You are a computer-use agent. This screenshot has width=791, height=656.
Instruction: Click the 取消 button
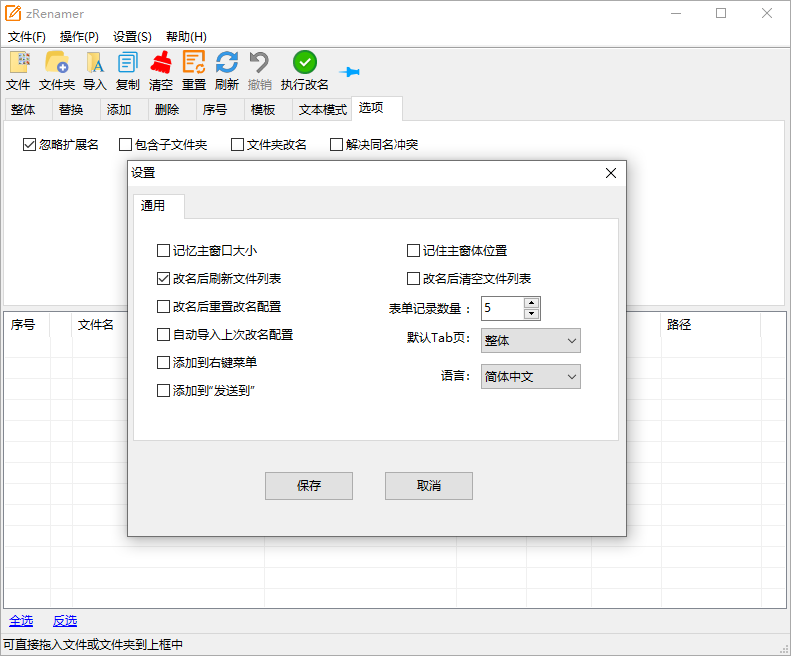429,486
